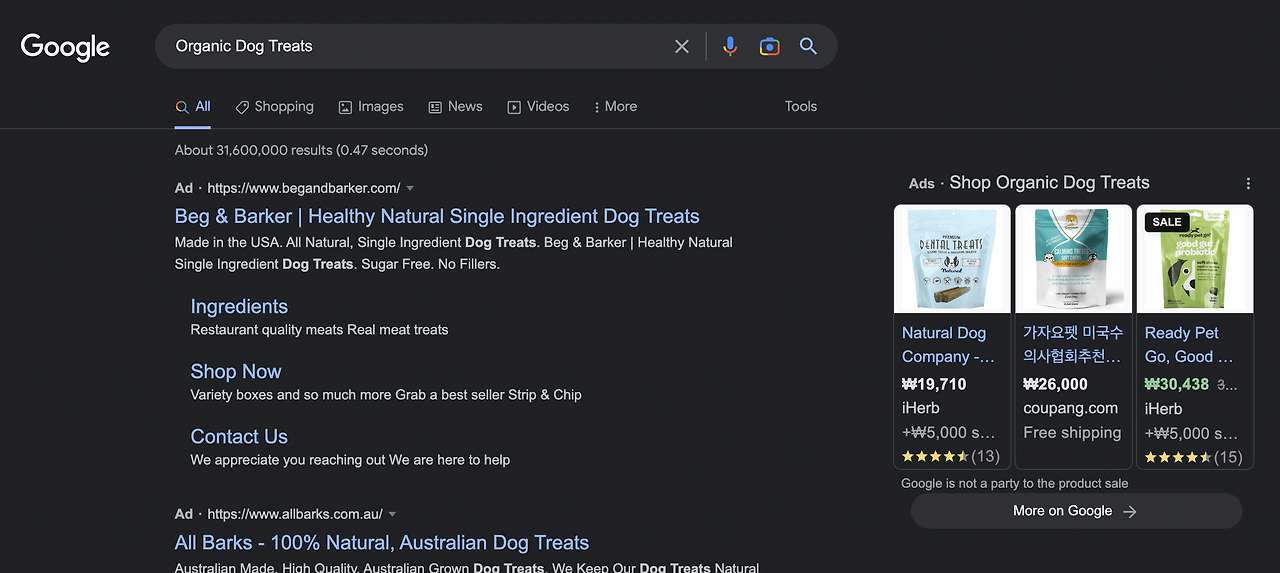Clear the search box with X icon

682,46
